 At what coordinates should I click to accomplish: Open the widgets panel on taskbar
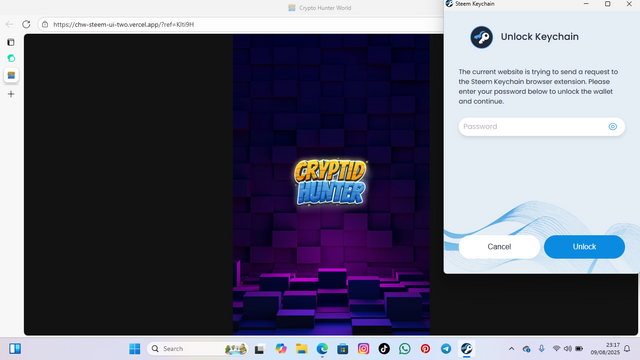tap(15, 349)
